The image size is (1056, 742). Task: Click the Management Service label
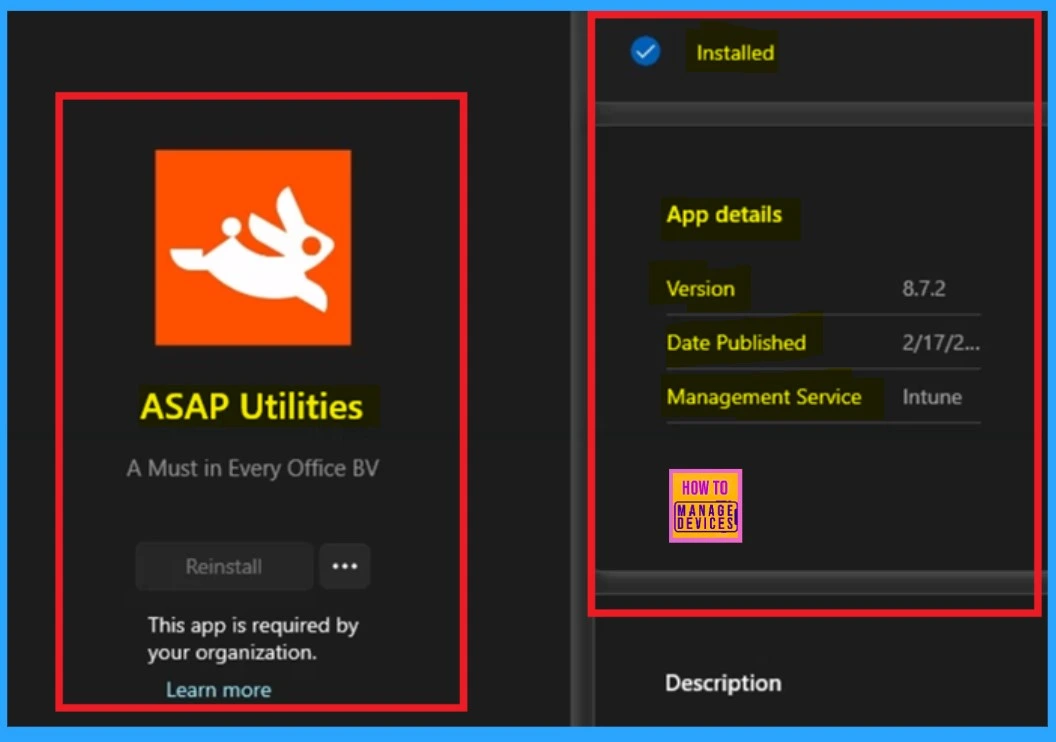pyautogui.click(x=764, y=397)
